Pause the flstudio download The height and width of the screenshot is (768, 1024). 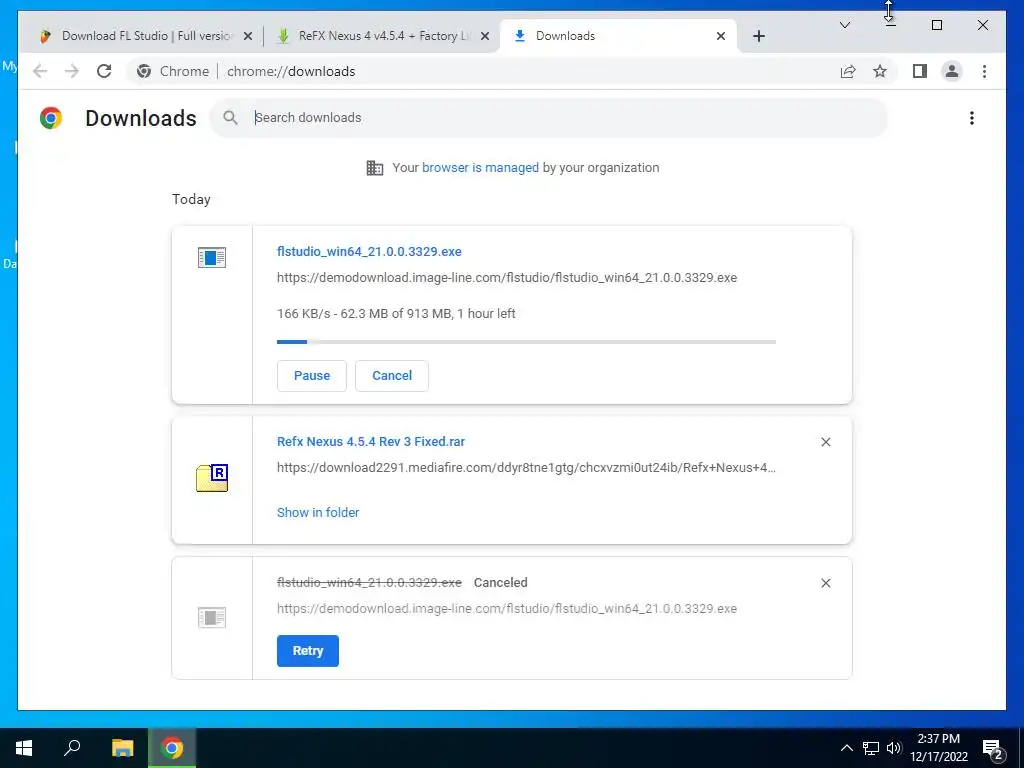click(312, 376)
